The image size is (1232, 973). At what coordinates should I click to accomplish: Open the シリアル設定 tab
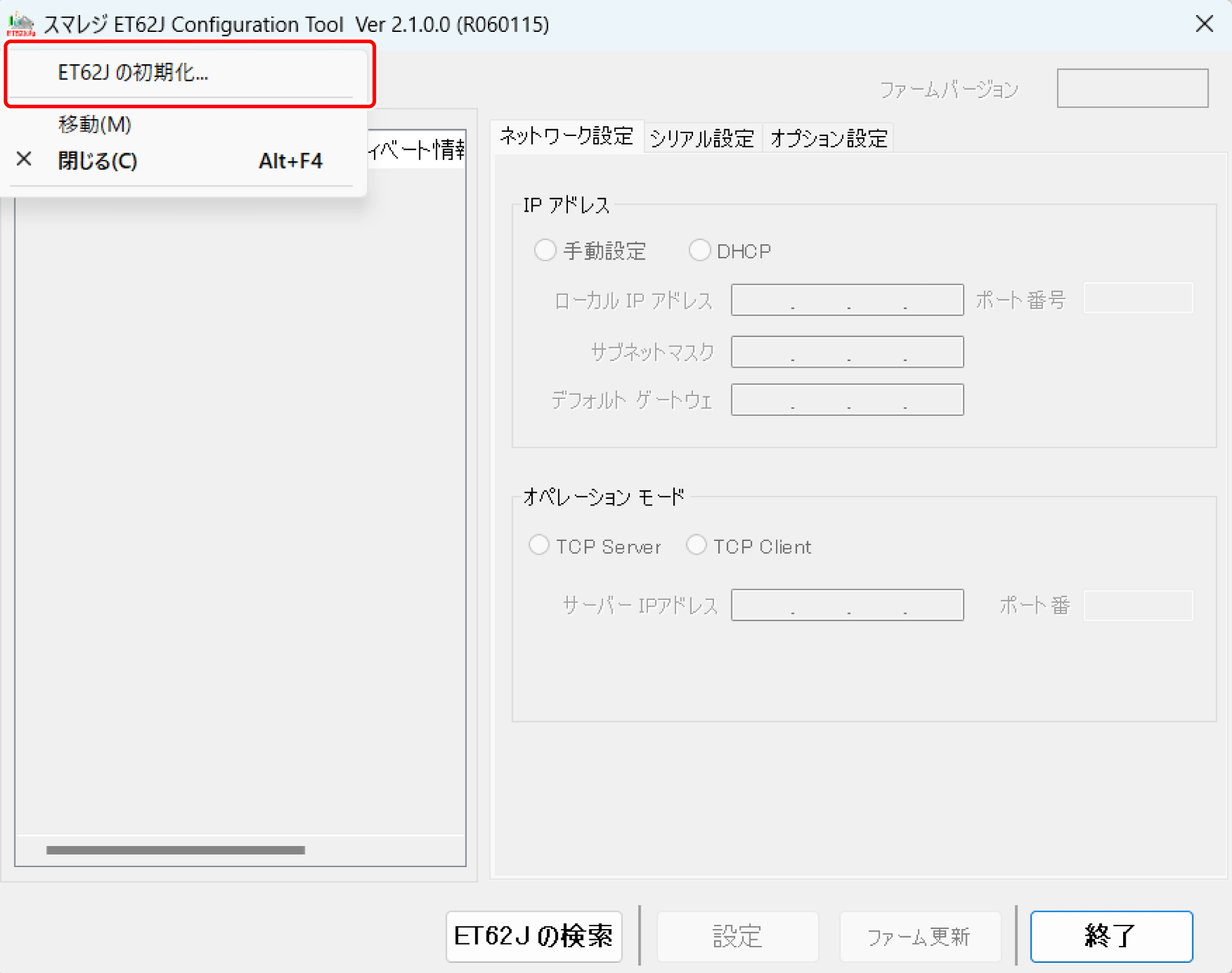click(x=702, y=138)
